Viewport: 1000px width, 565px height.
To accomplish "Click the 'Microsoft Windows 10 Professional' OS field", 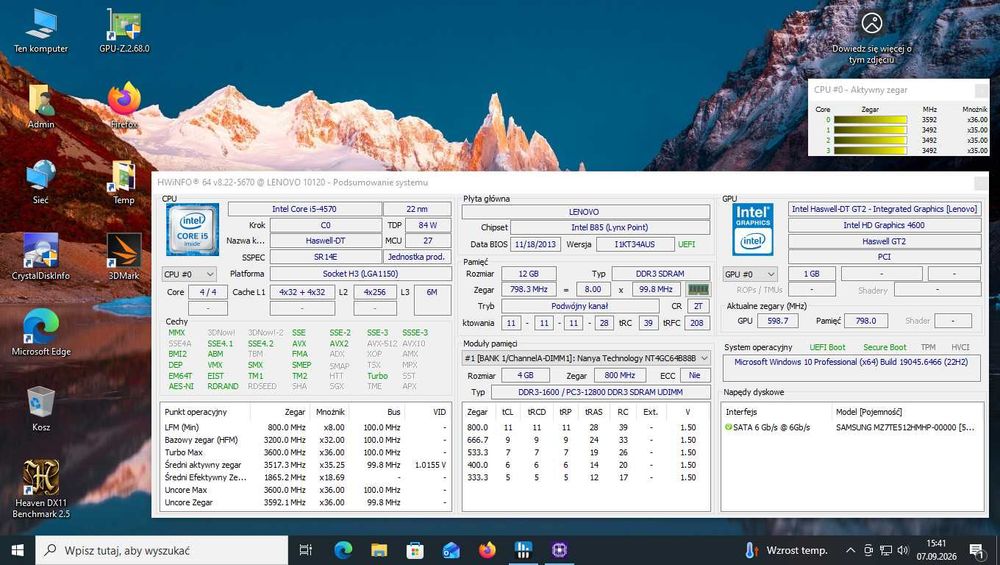I will 851,368.
